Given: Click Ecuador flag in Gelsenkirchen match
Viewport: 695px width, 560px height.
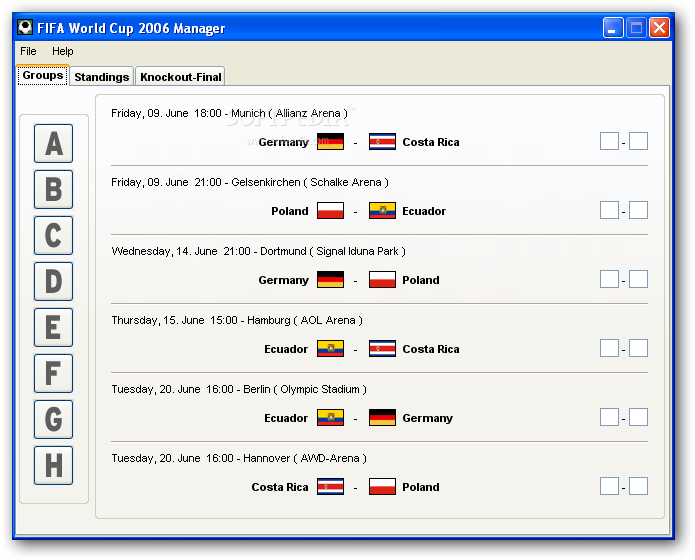Looking at the screenshot, I should [382, 211].
